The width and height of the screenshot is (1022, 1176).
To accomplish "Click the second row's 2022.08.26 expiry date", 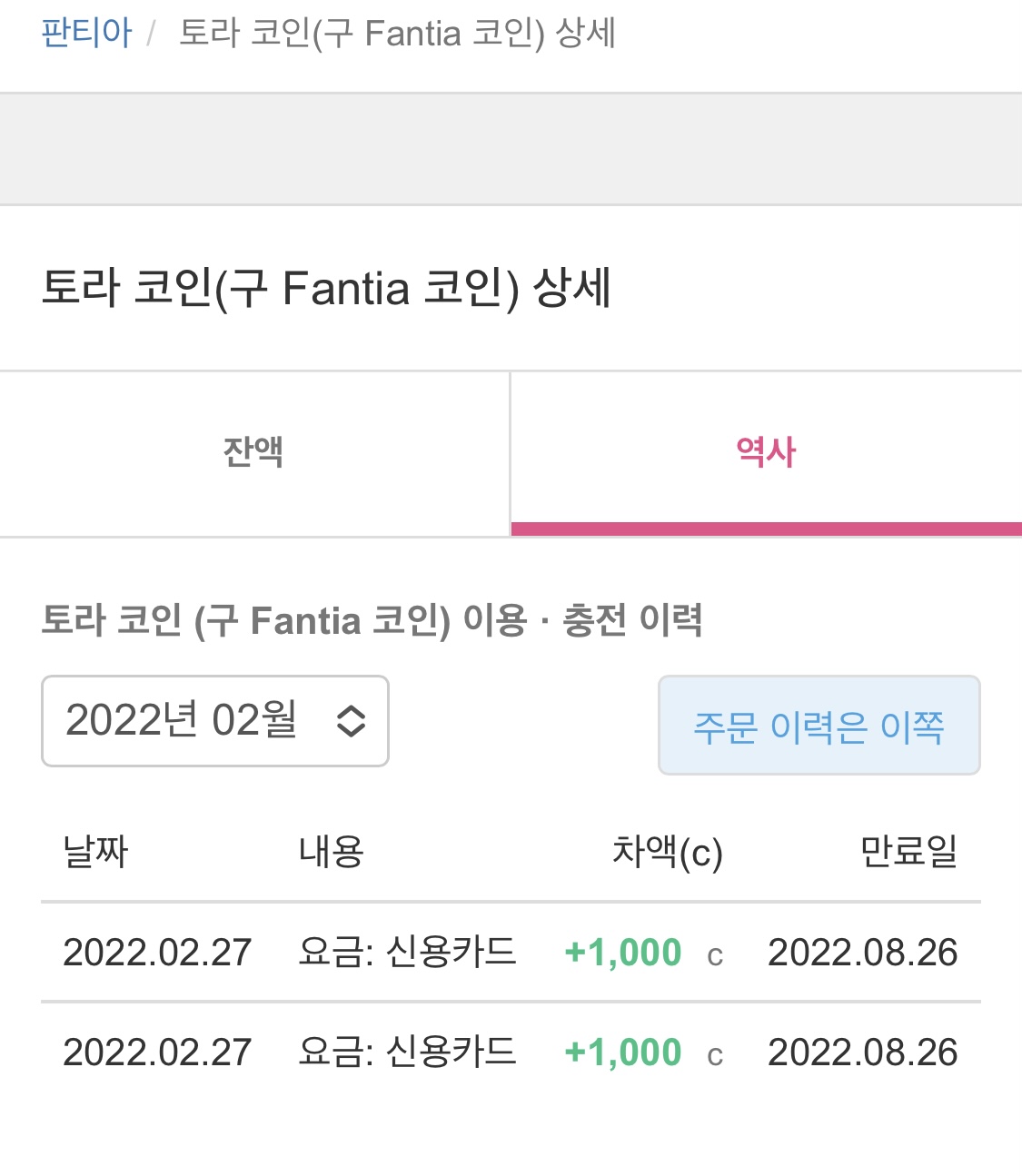I will (x=862, y=1052).
